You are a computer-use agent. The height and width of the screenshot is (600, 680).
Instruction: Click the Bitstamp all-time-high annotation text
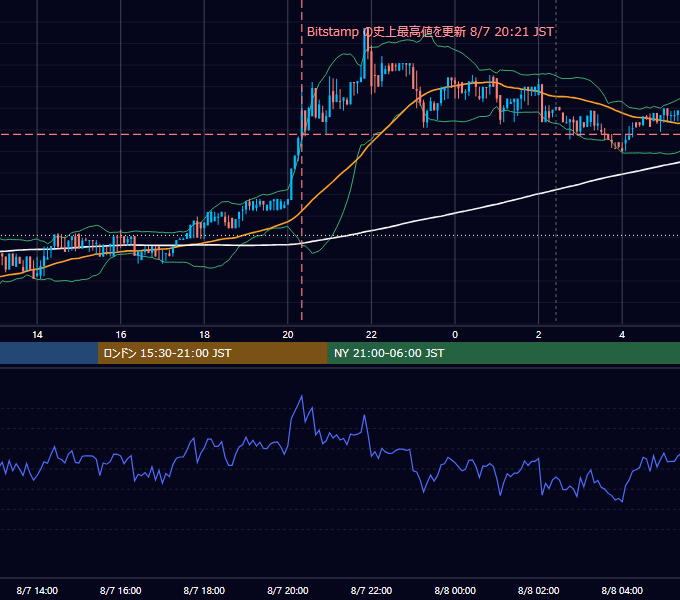pos(430,32)
